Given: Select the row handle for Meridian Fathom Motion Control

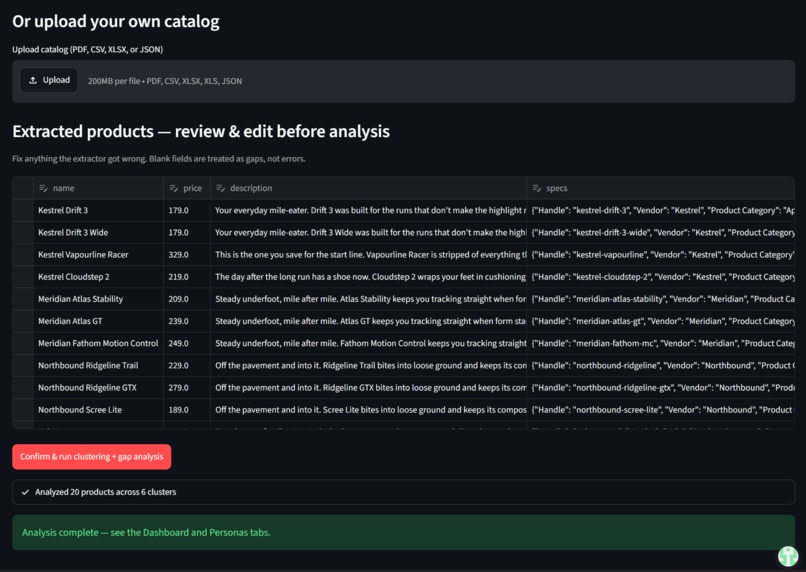Looking at the screenshot, I should [23, 343].
